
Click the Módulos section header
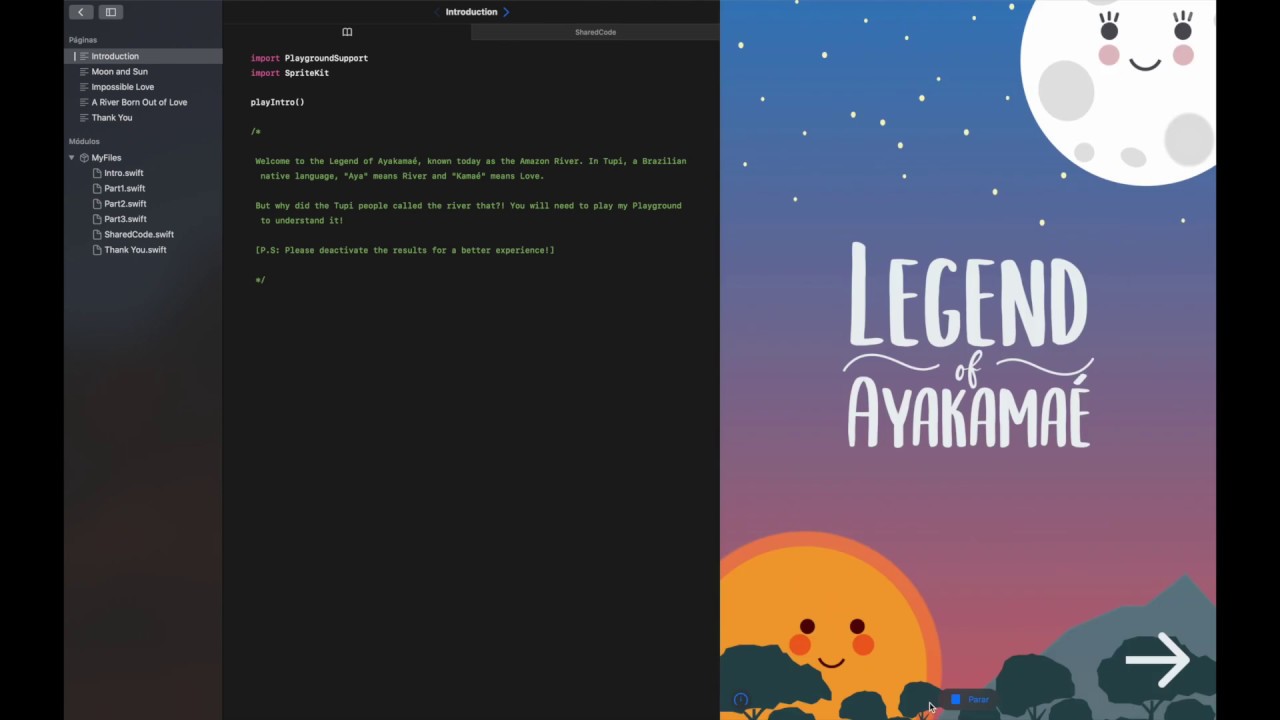point(84,142)
